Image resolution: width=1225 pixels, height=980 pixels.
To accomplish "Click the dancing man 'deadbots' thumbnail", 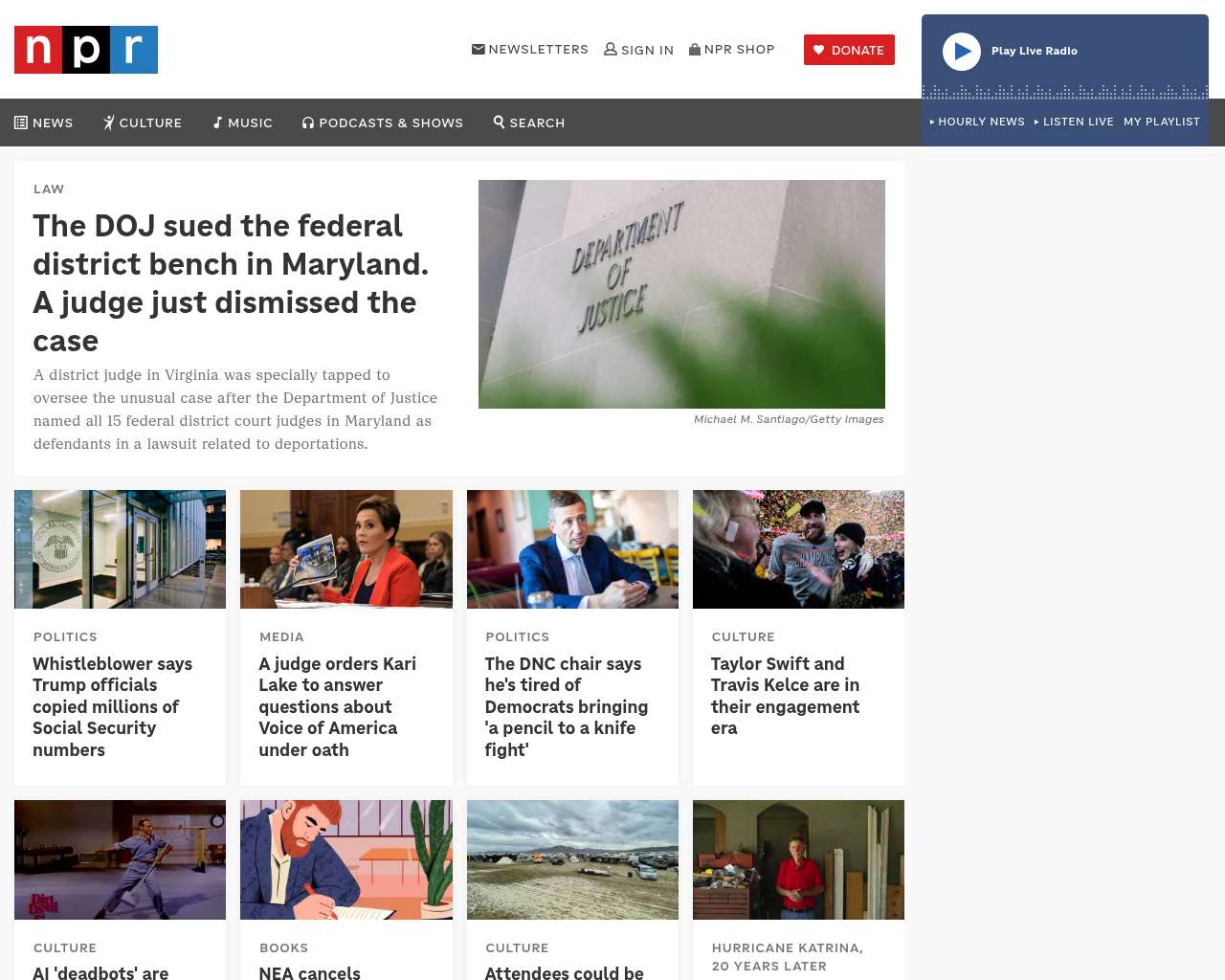I will tap(121, 859).
